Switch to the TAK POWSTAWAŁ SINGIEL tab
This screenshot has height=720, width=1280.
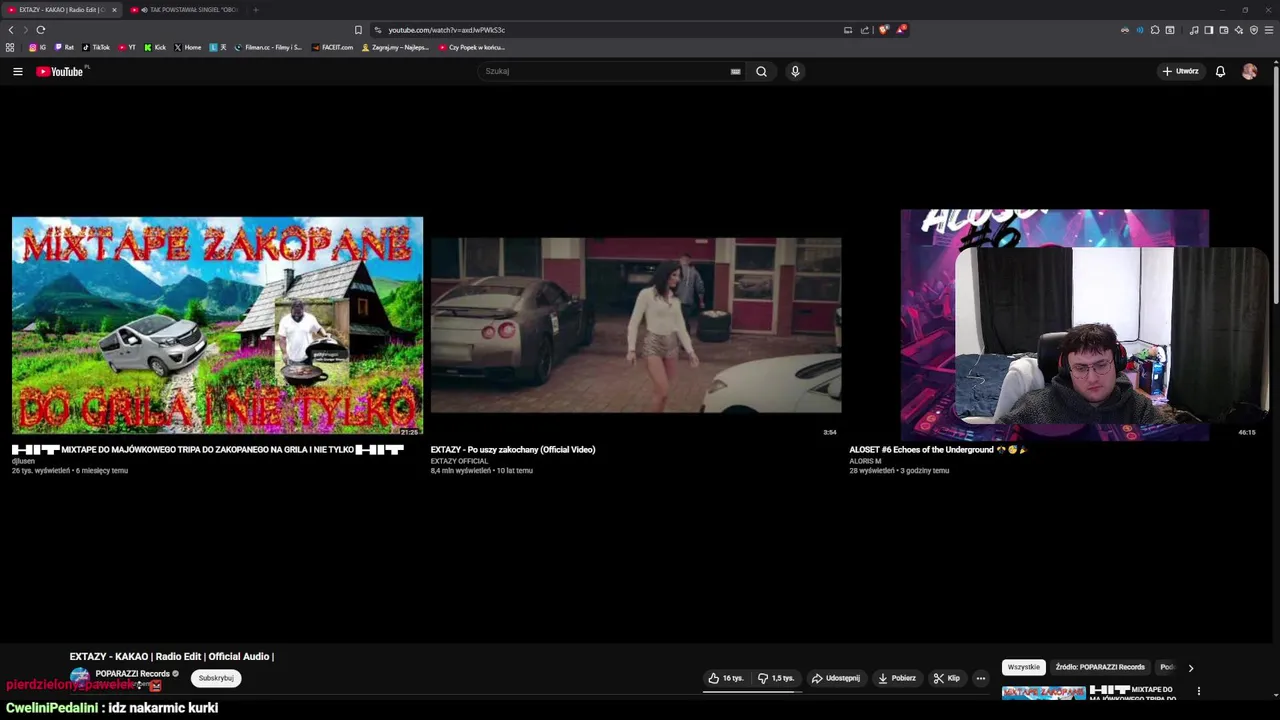point(185,10)
